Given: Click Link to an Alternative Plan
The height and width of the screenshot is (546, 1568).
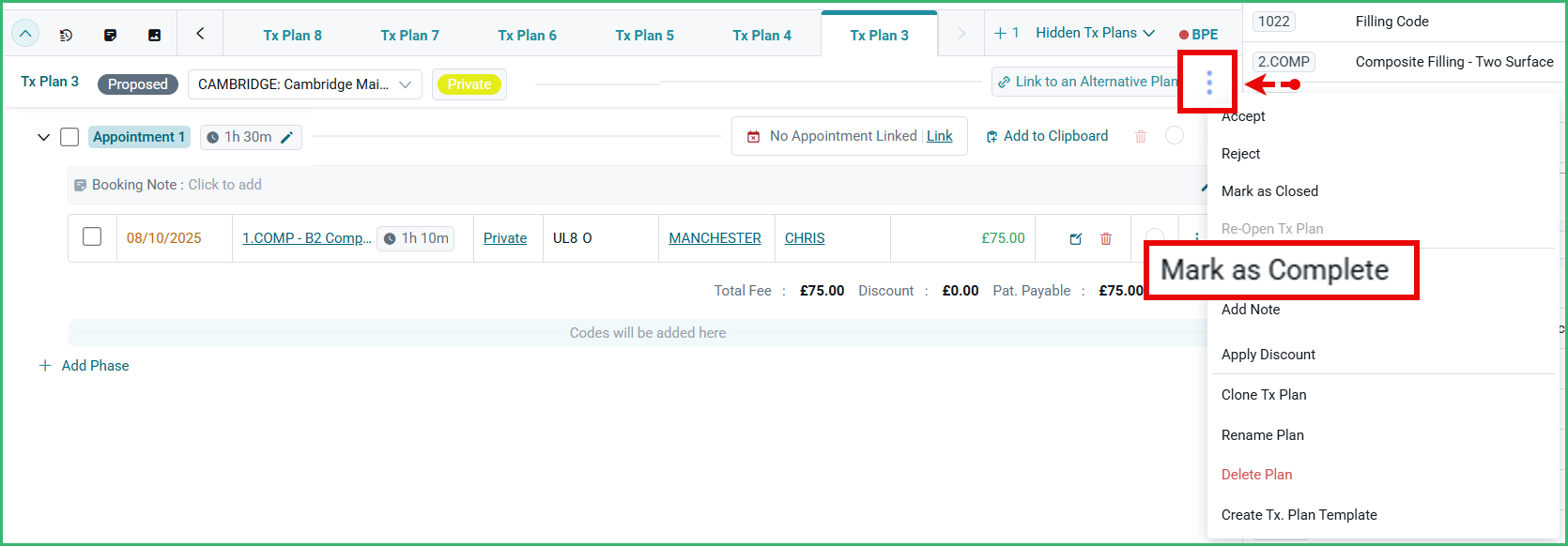Looking at the screenshot, I should 1086,82.
